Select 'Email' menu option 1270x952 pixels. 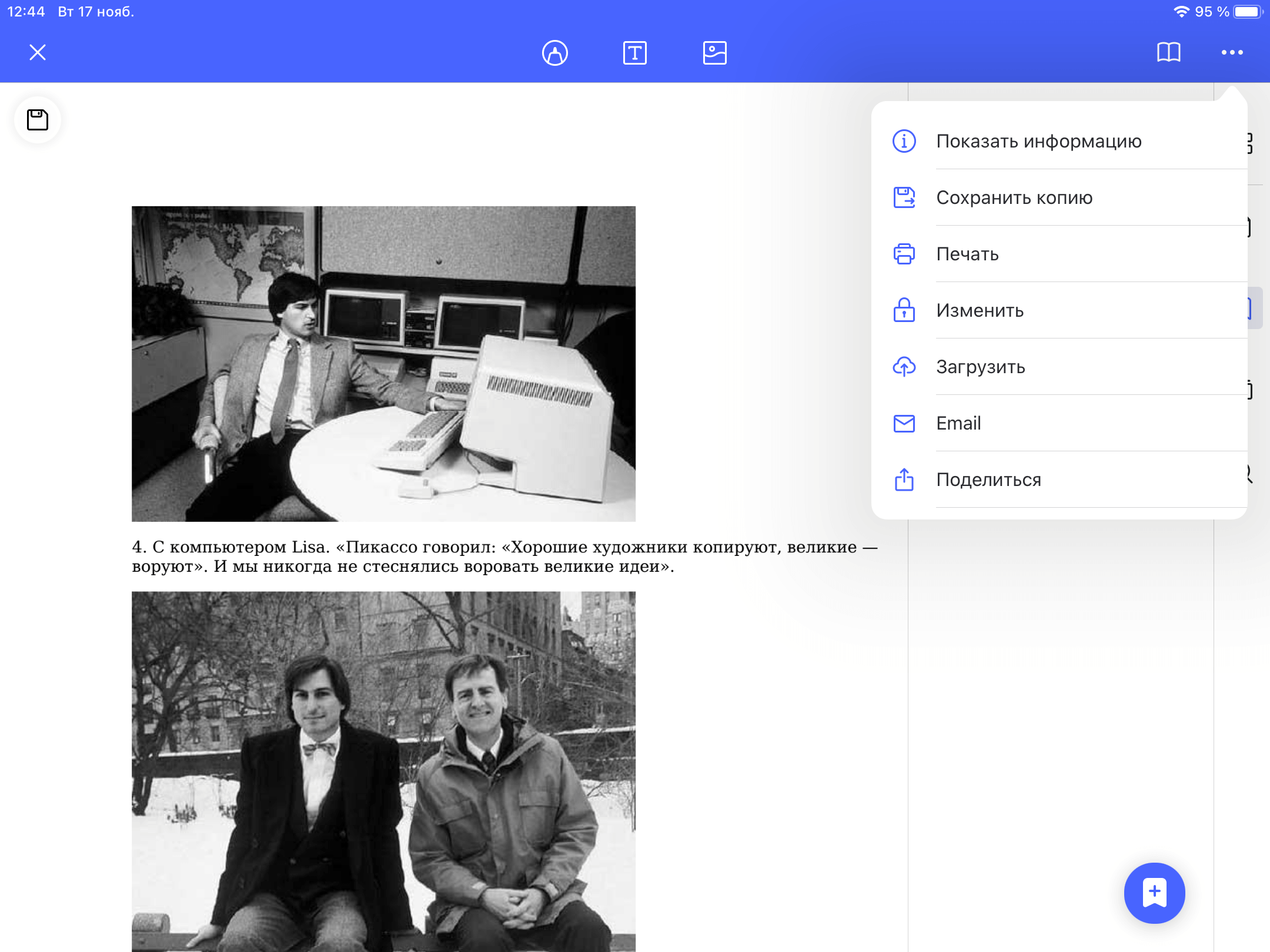pos(958,423)
